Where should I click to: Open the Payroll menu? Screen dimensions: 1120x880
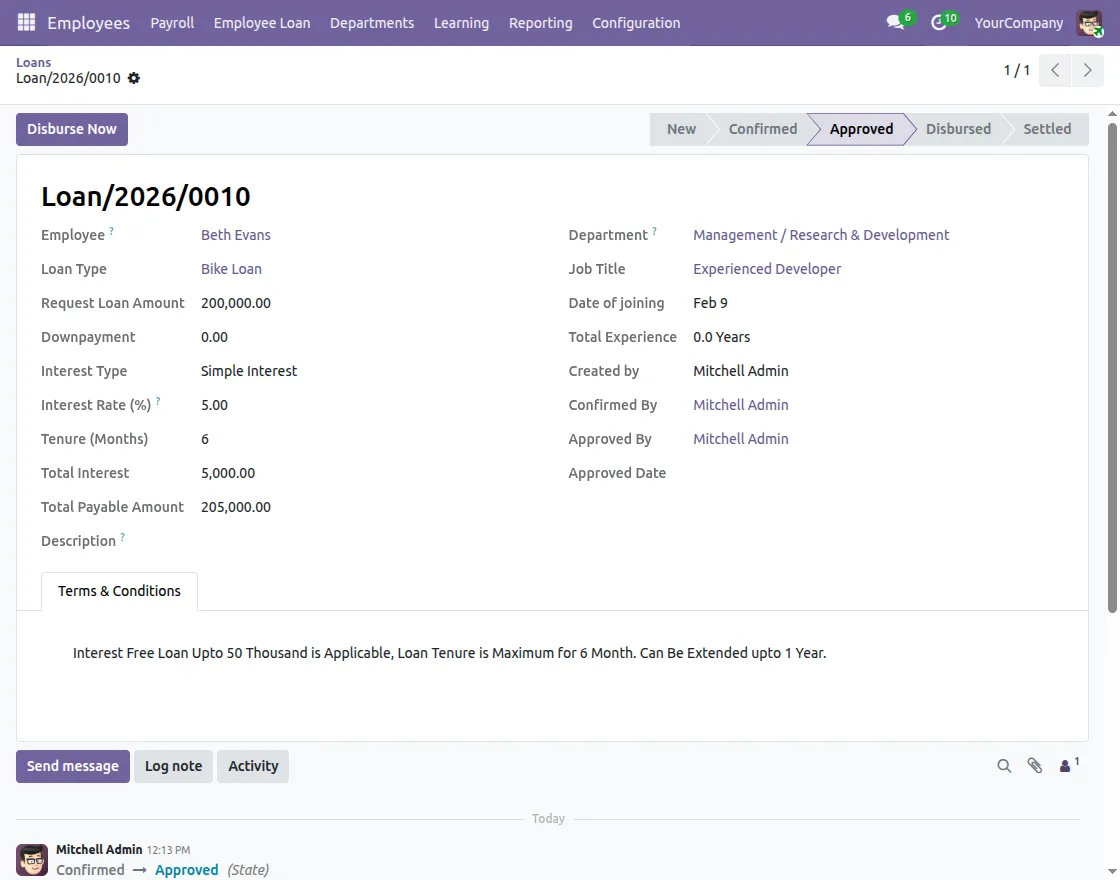pos(172,22)
